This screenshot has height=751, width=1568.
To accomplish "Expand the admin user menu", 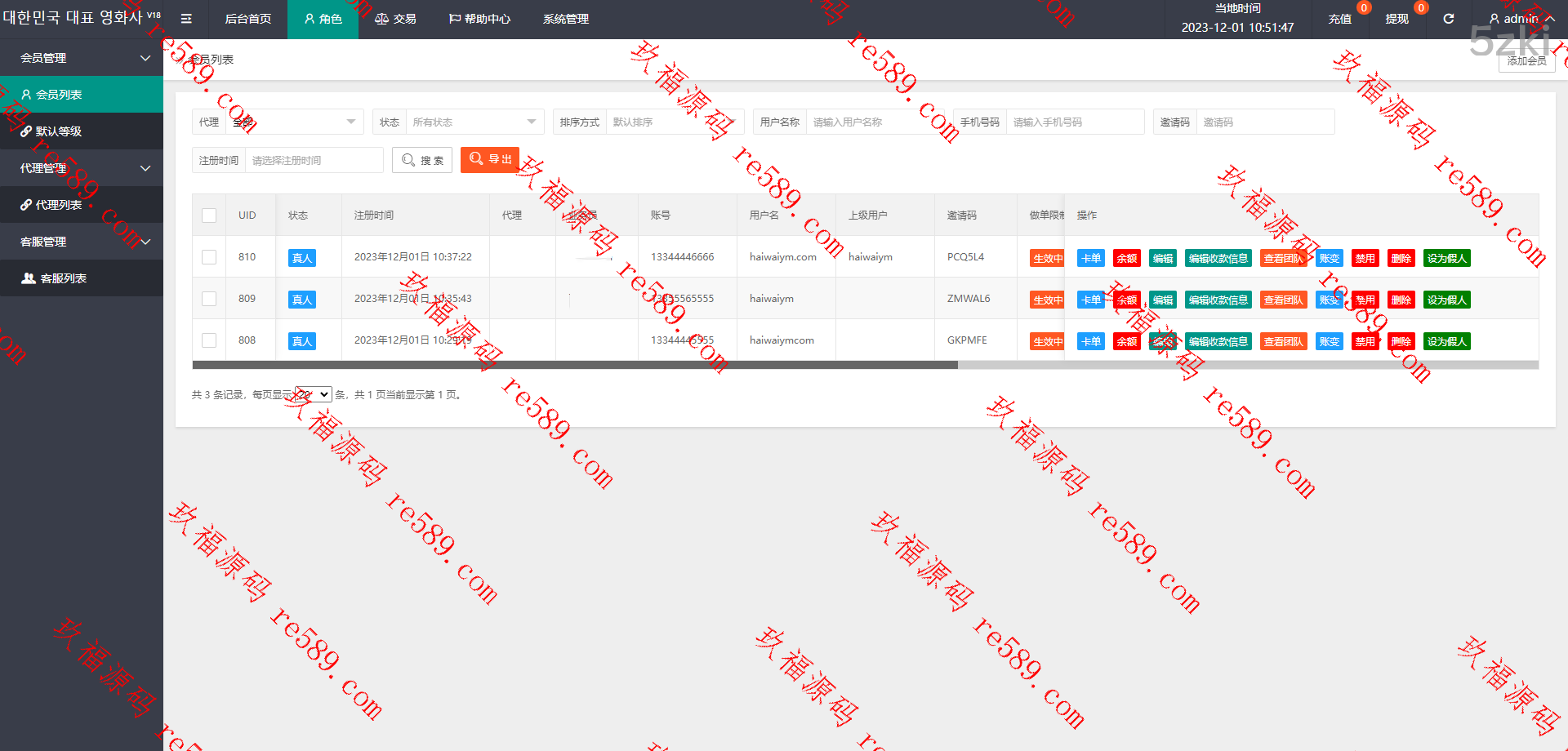I will point(1521,19).
